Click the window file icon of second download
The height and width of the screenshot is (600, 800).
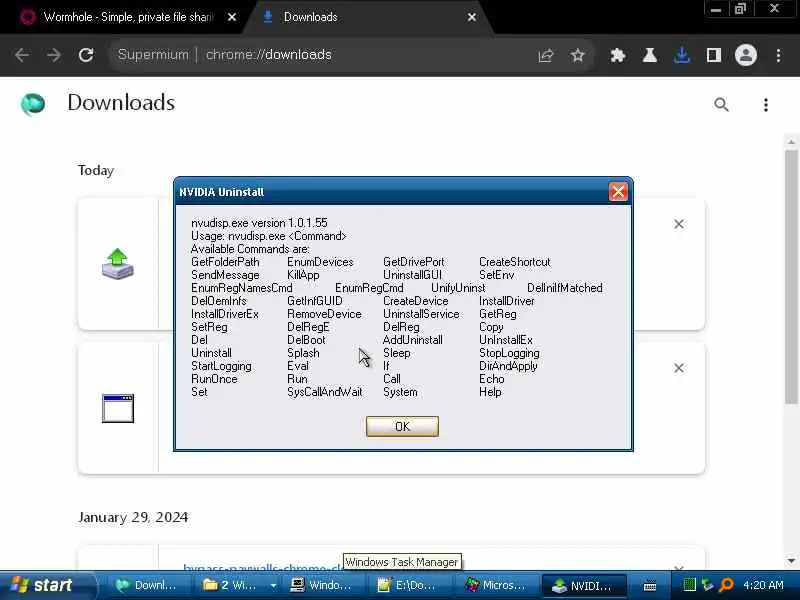tap(117, 408)
